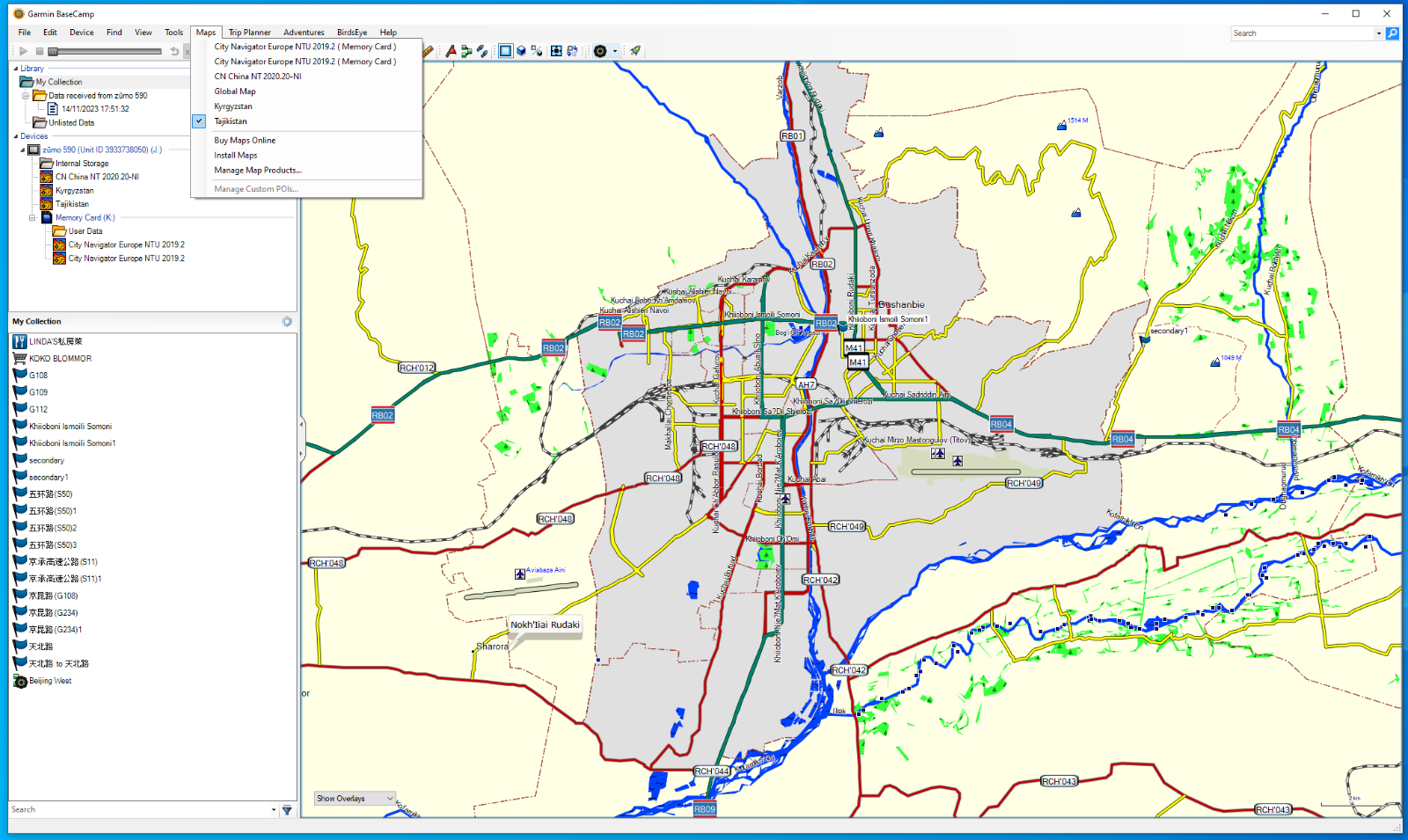Choose Manage Map Products...
The image size is (1408, 840).
[306, 171]
